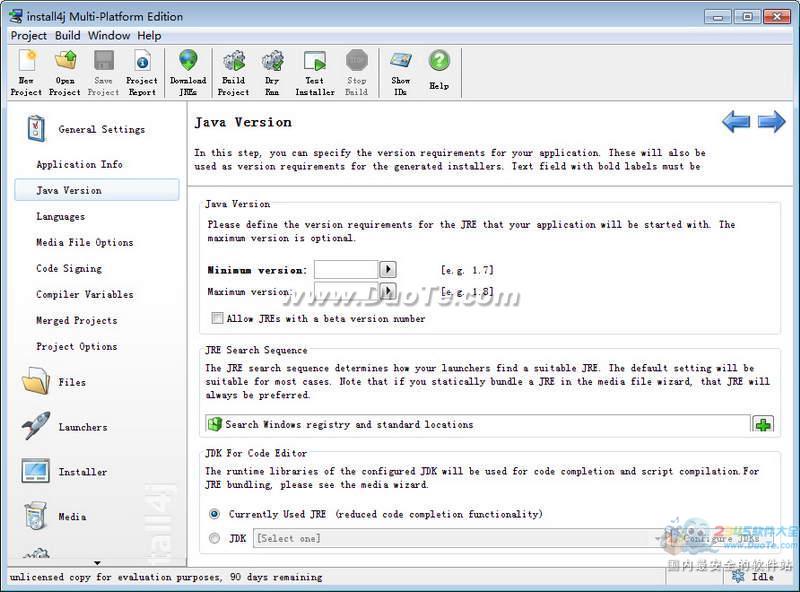The width and height of the screenshot is (800, 592).
Task: Open the Window menu
Action: coord(109,36)
